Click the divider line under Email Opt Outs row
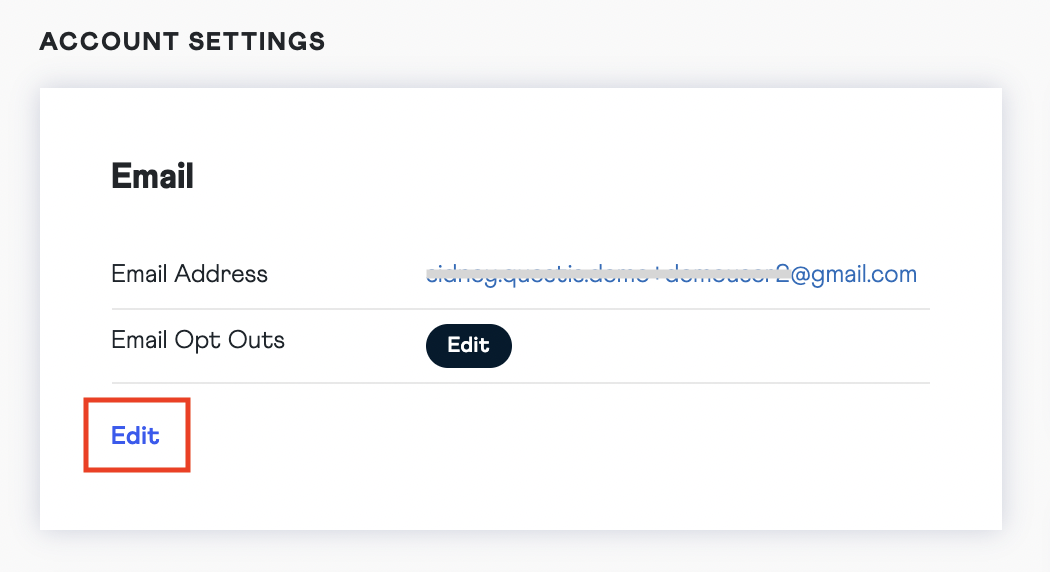The height and width of the screenshot is (572, 1050). point(520,383)
